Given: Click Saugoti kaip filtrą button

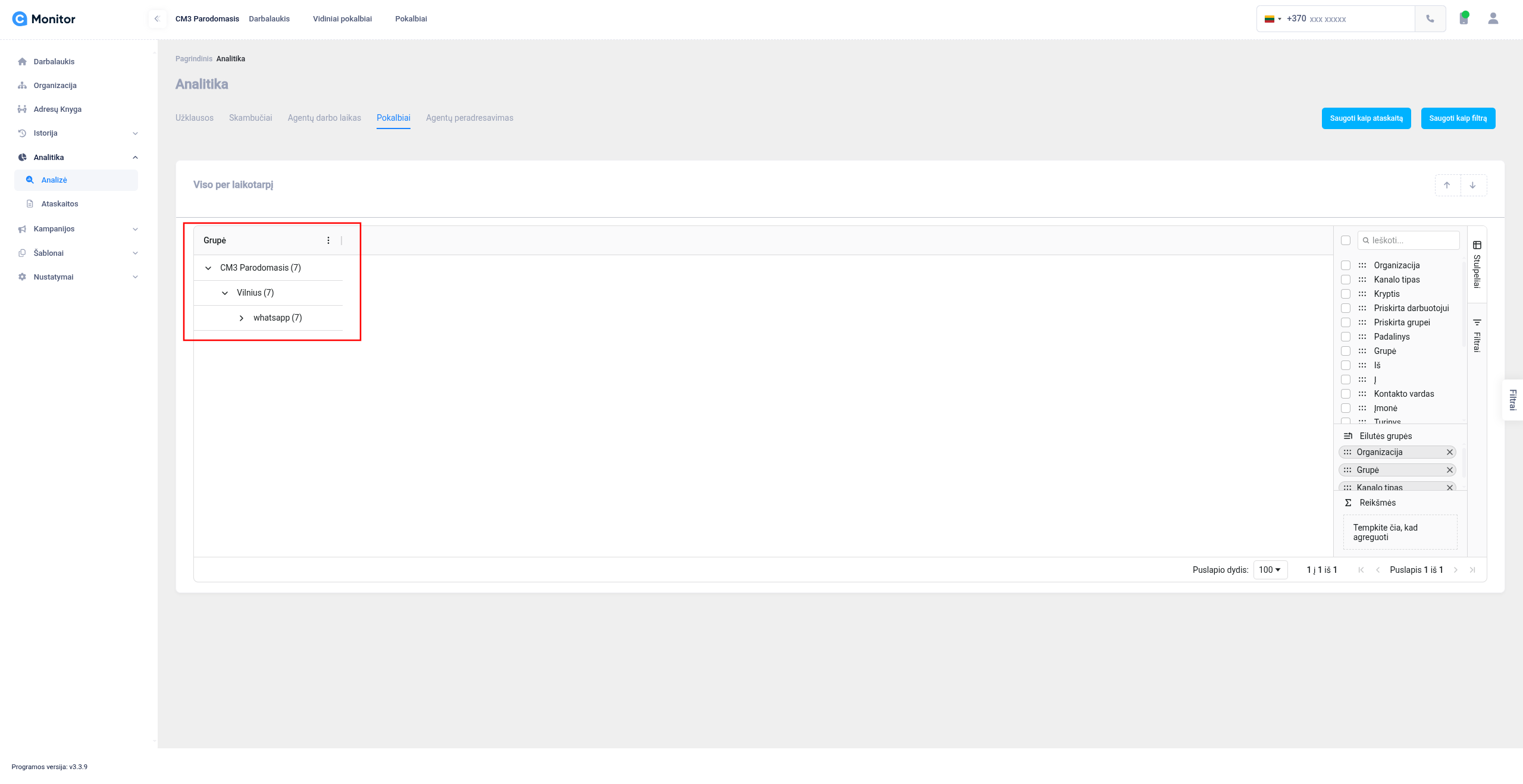Looking at the screenshot, I should coord(1458,118).
